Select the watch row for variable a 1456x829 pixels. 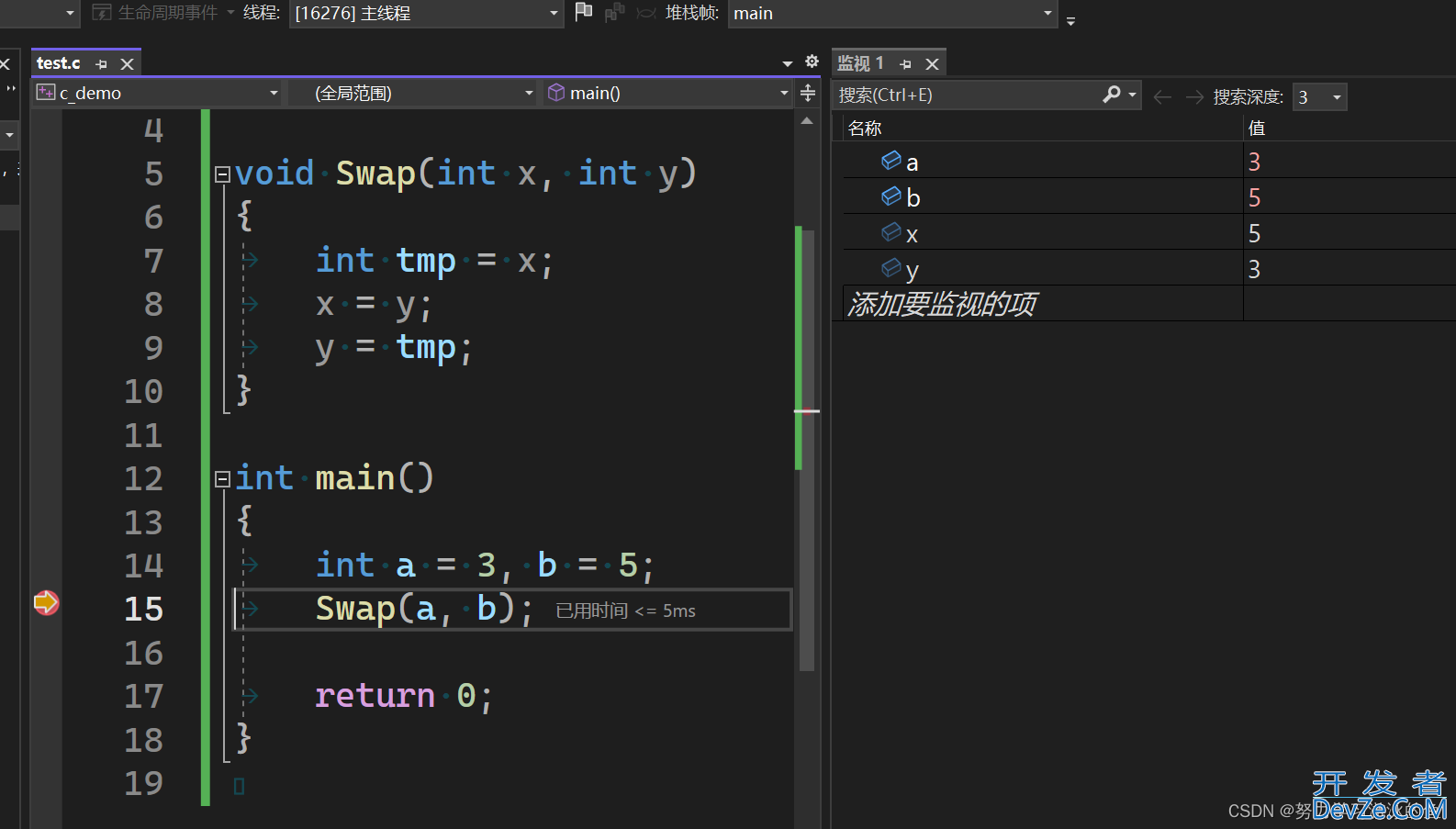[x=1149, y=162]
